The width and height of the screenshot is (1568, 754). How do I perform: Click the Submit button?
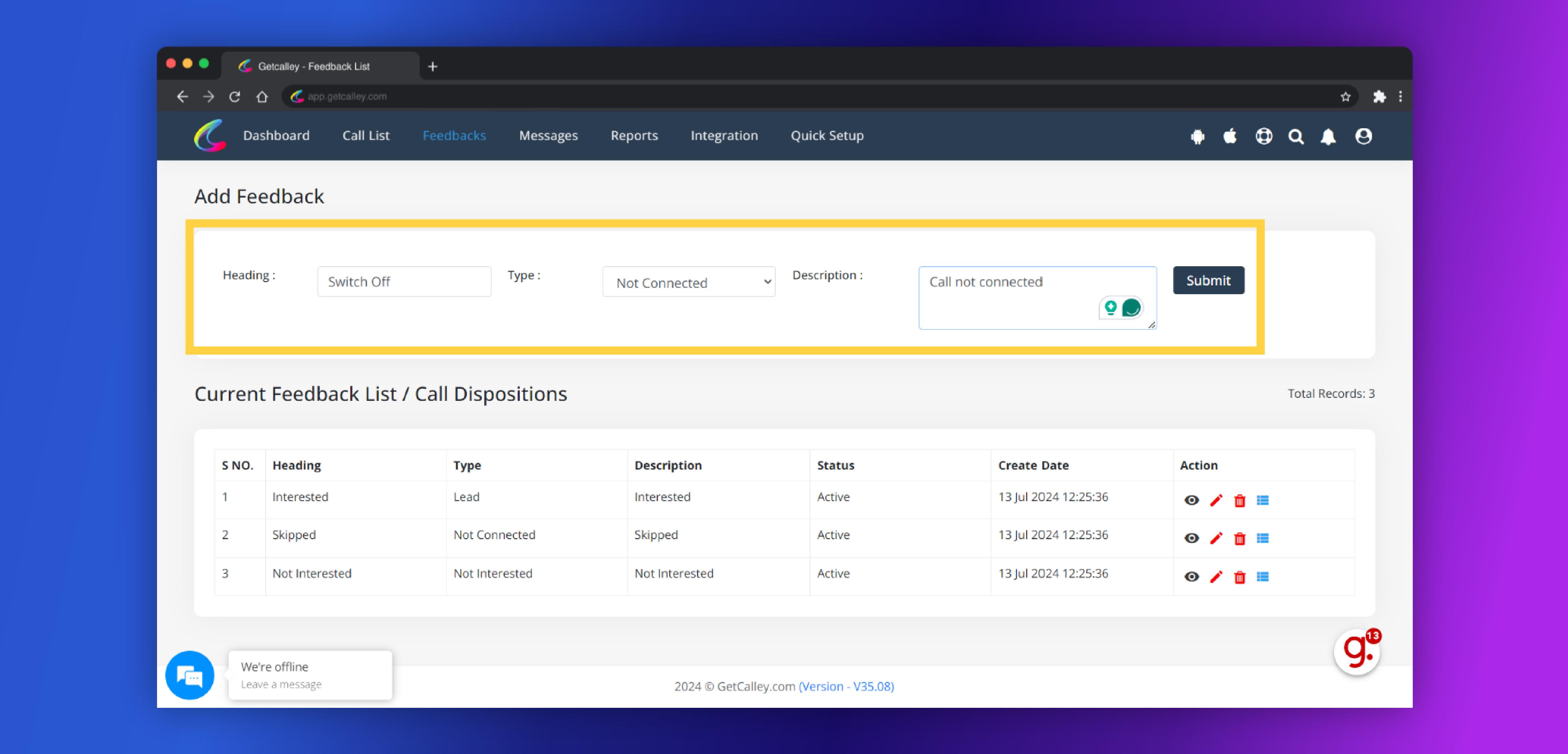pyautogui.click(x=1208, y=281)
